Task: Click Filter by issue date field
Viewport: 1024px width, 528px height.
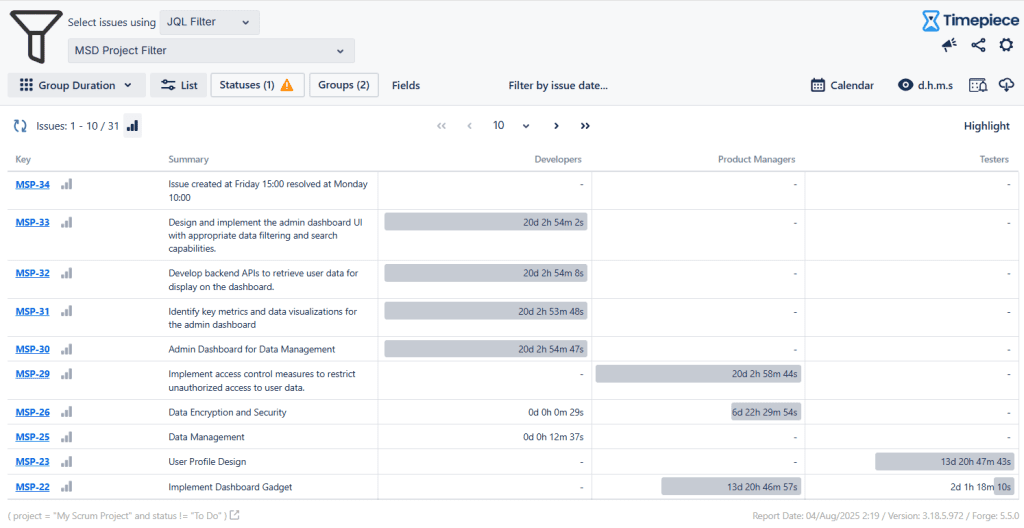Action: tap(558, 86)
